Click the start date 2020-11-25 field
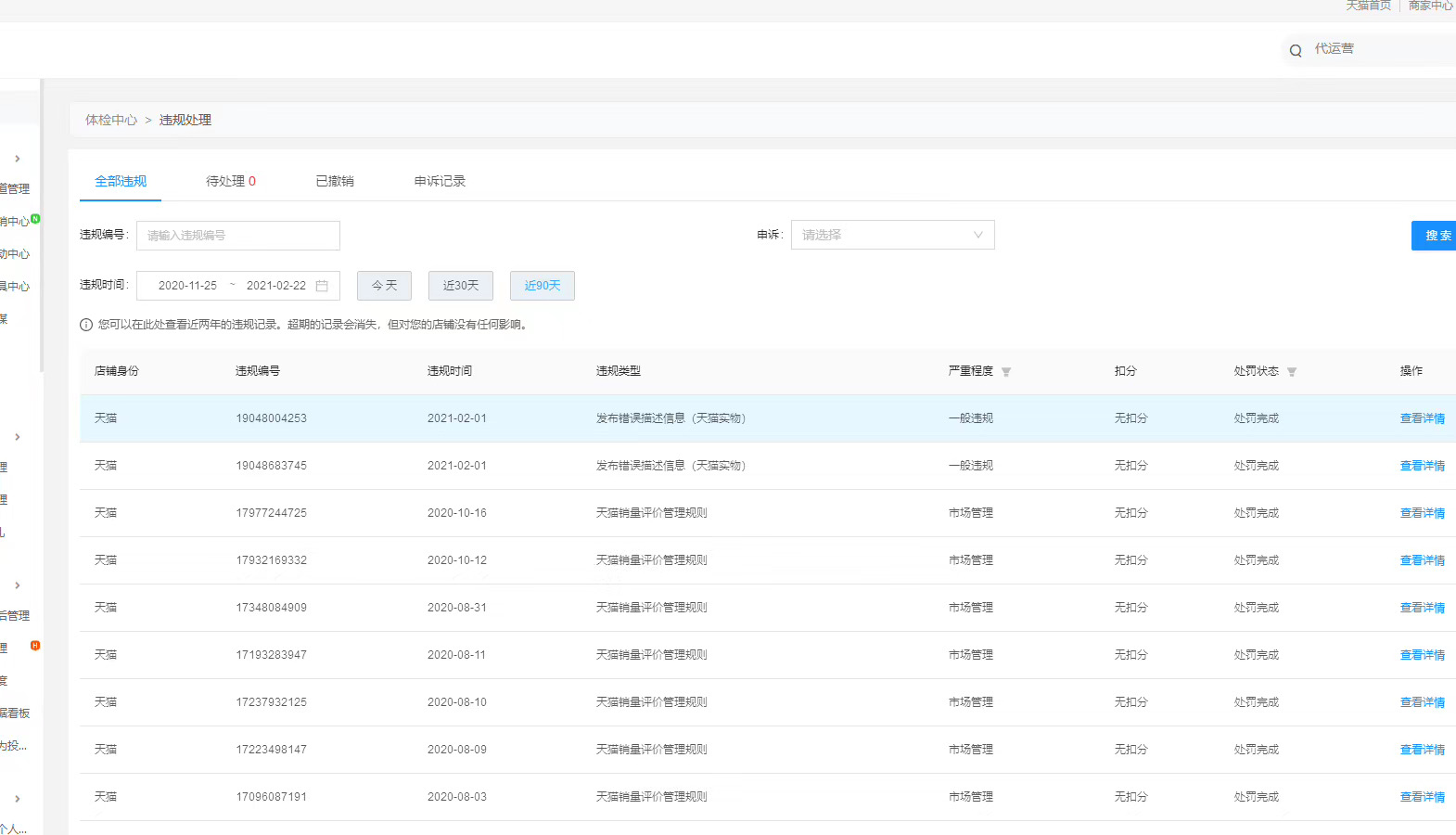This screenshot has height=835, width=1456. coord(187,286)
